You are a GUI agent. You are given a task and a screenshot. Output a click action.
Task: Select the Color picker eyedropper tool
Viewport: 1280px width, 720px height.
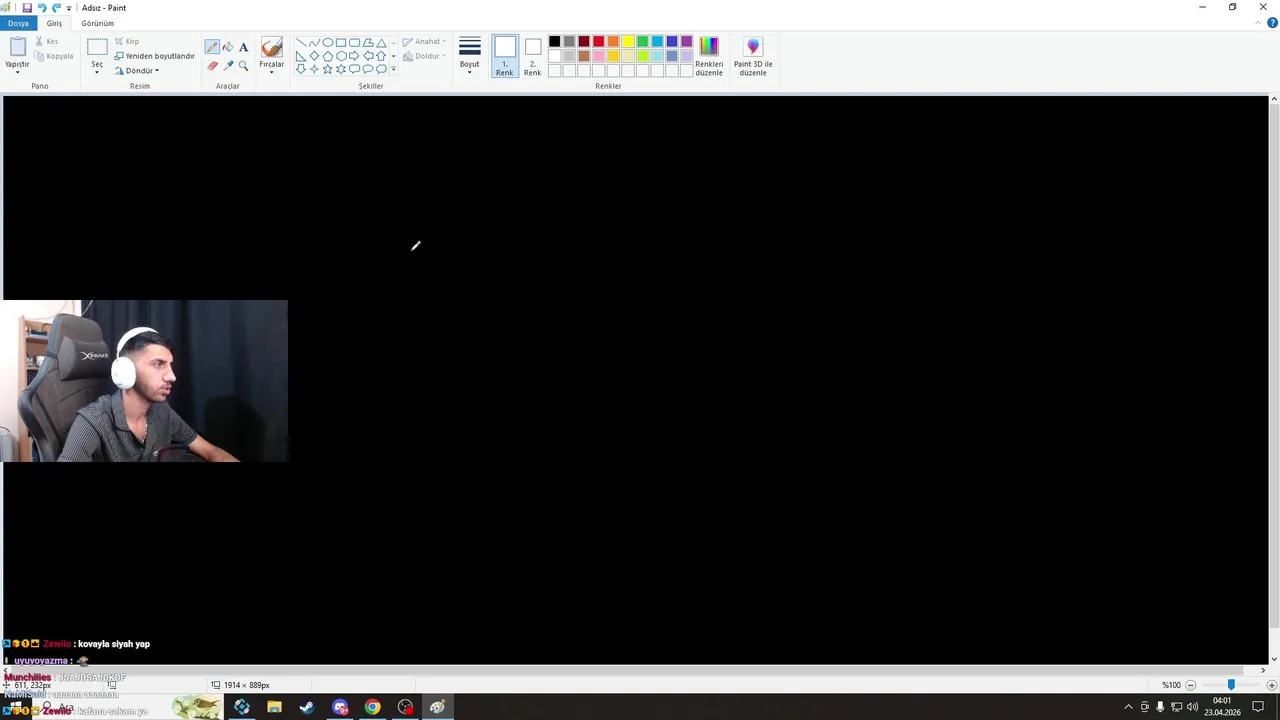[228, 65]
